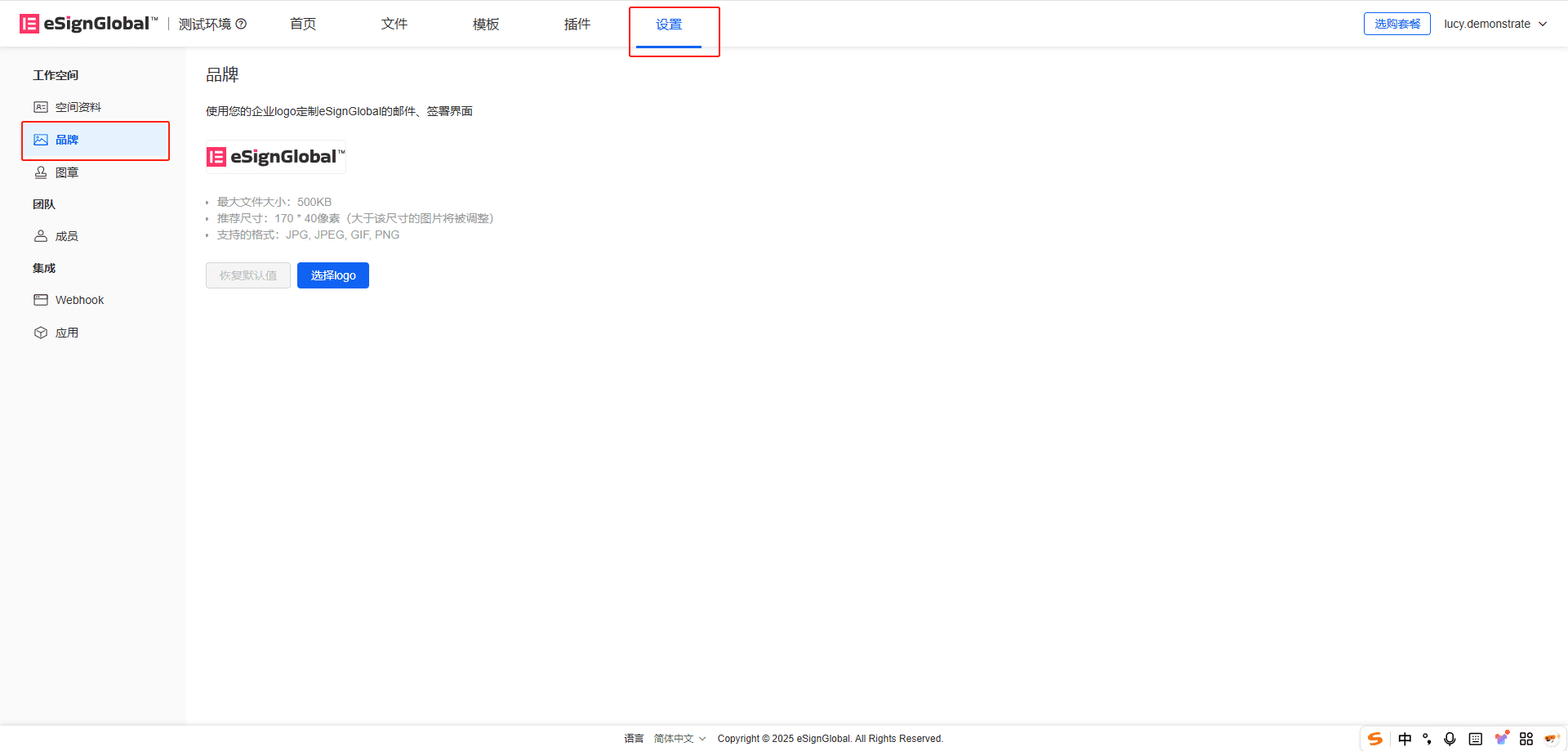The image size is (1568, 751).
Task: Toggle the 中 Chinese input mode indicator
Action: 1405,739
